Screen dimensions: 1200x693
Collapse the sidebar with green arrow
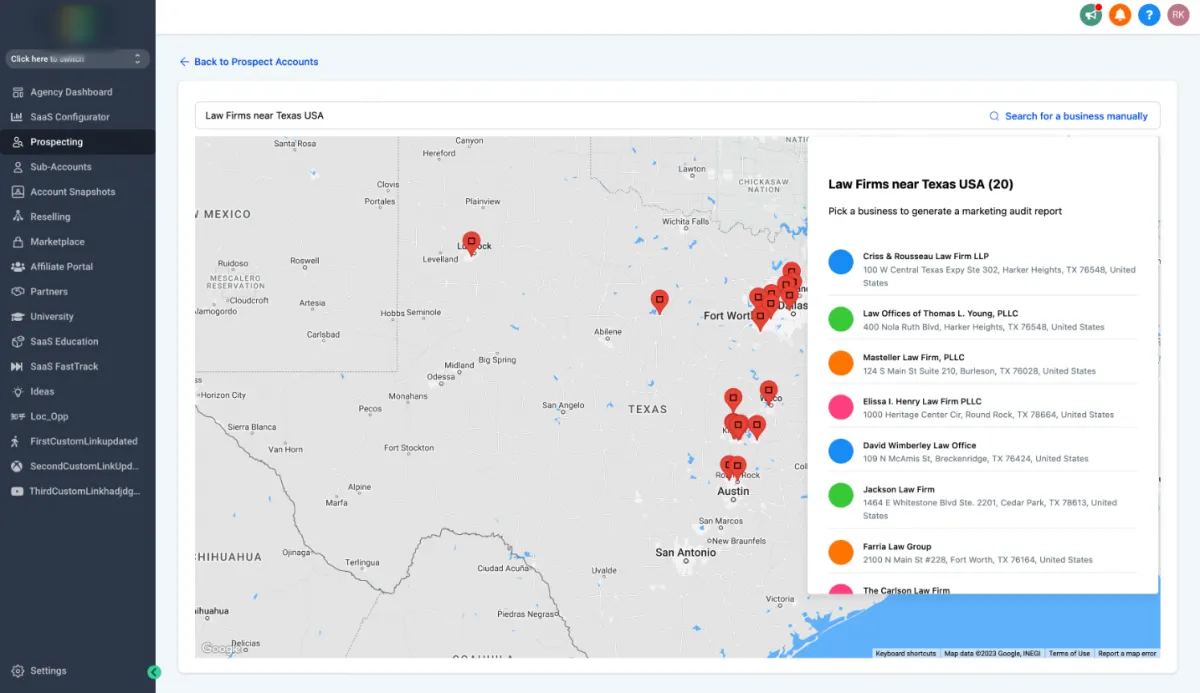point(154,672)
